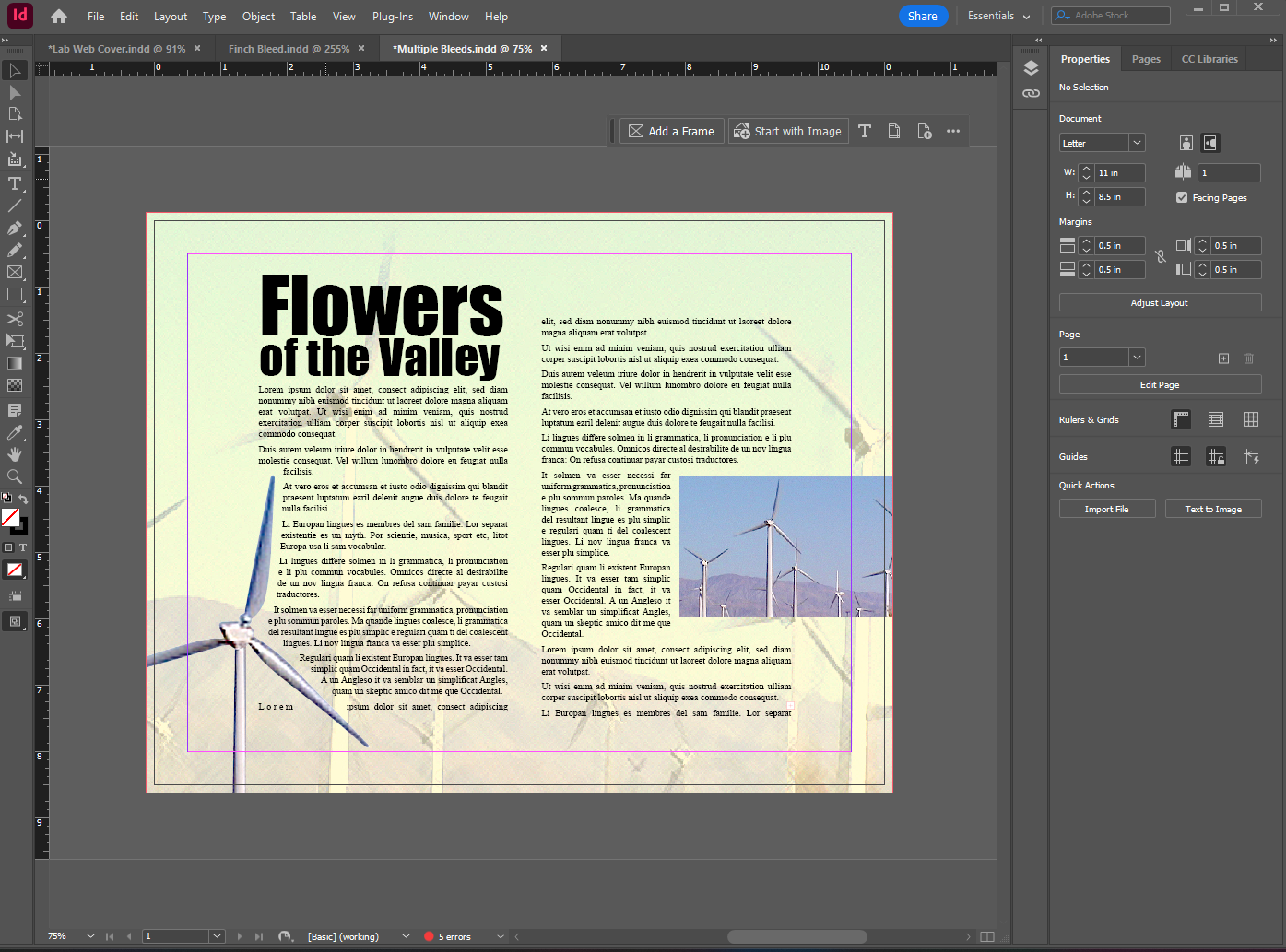The image size is (1286, 952).
Task: Show the baseline grid via Rulers & Grids icon
Action: coord(1215,419)
